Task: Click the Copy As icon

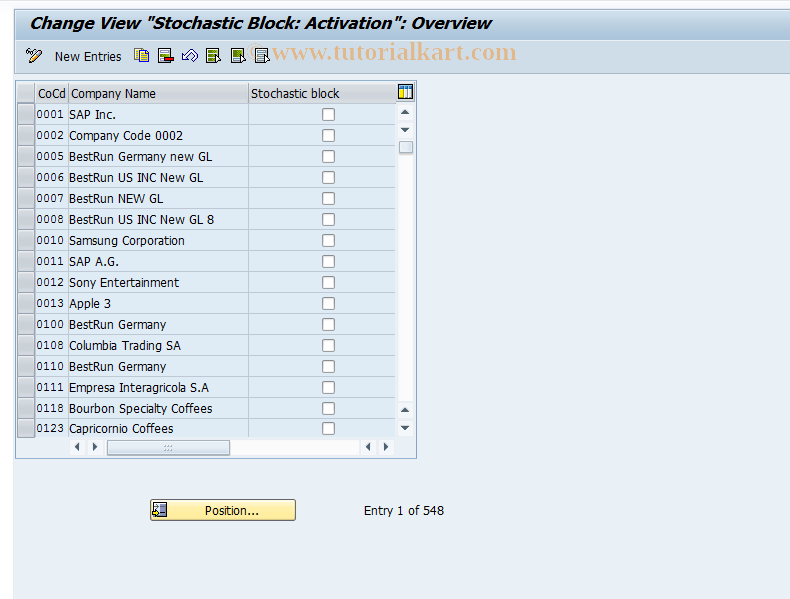Action: [142, 55]
